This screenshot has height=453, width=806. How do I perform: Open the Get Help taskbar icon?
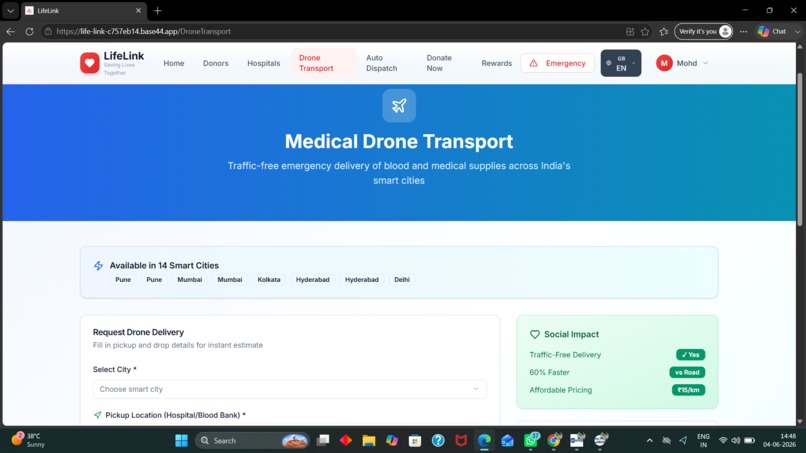point(438,441)
